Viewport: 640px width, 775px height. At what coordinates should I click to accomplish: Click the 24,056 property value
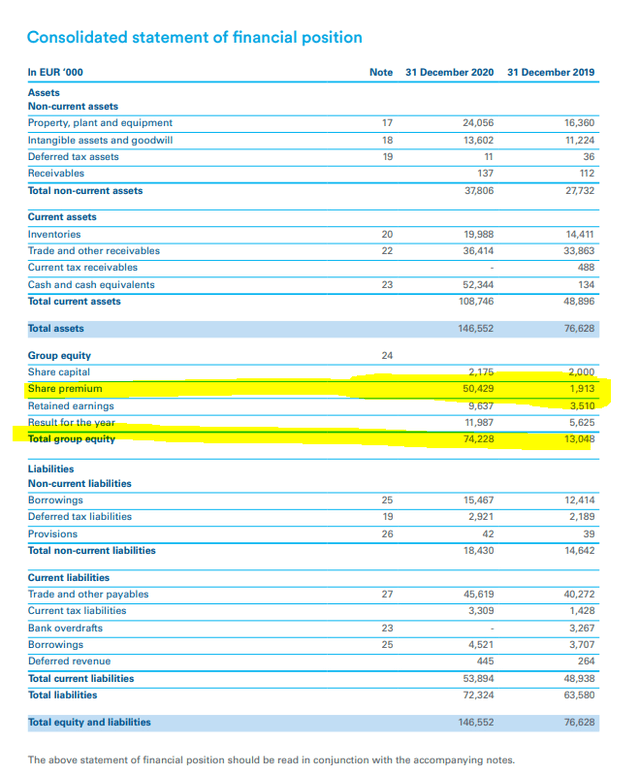point(478,123)
